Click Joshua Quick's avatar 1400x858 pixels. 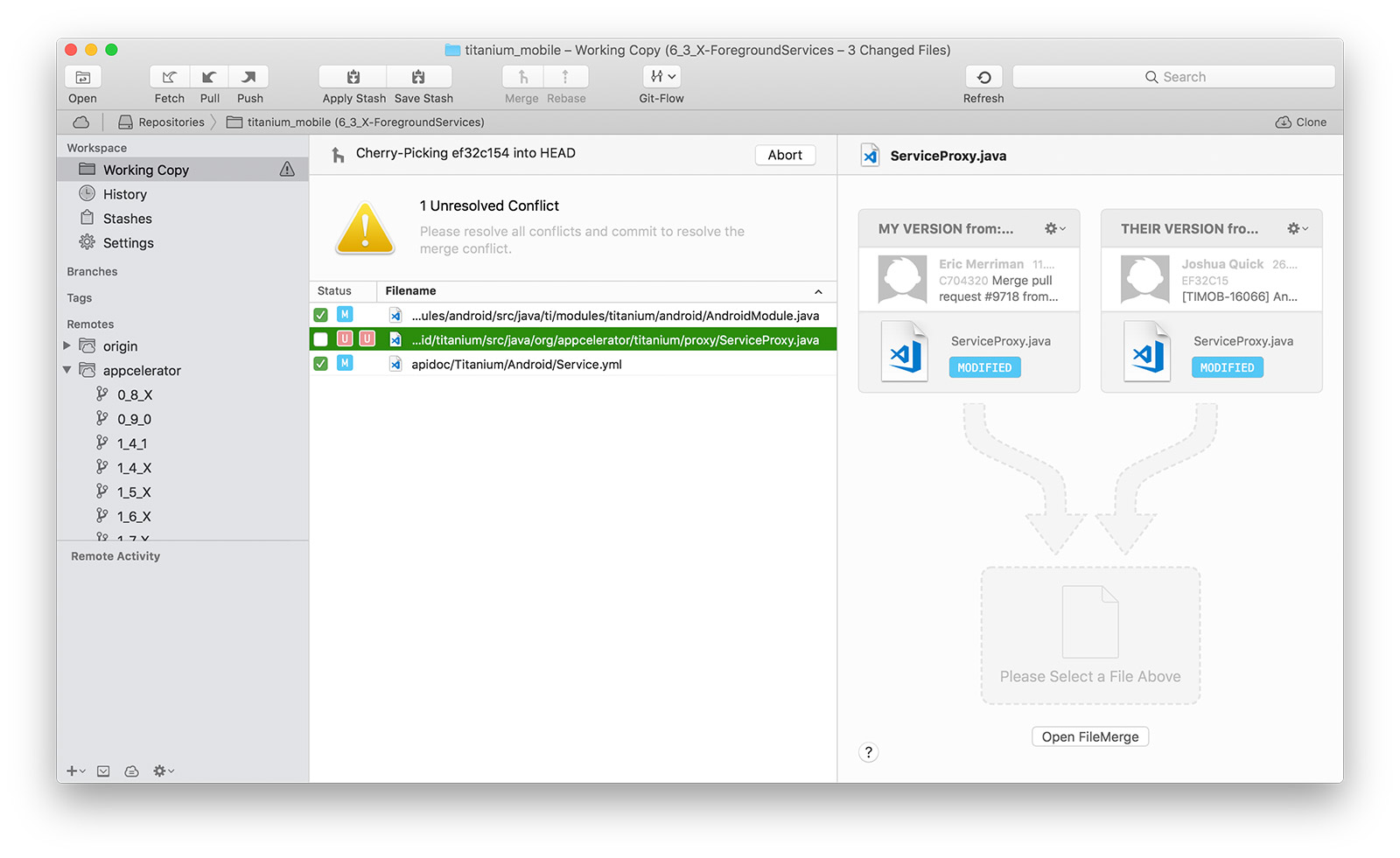coord(1144,280)
